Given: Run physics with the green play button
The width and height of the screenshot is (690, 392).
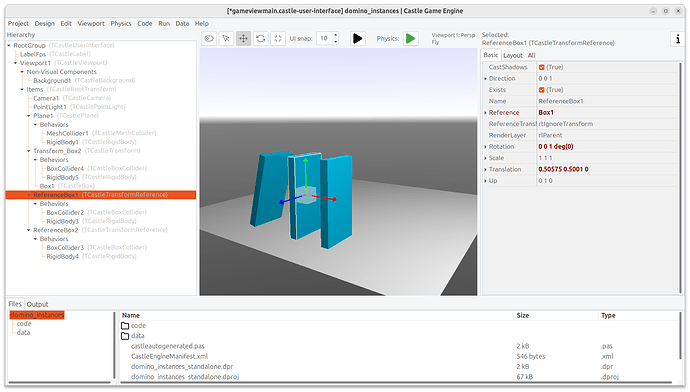Looking at the screenshot, I should tap(410, 39).
